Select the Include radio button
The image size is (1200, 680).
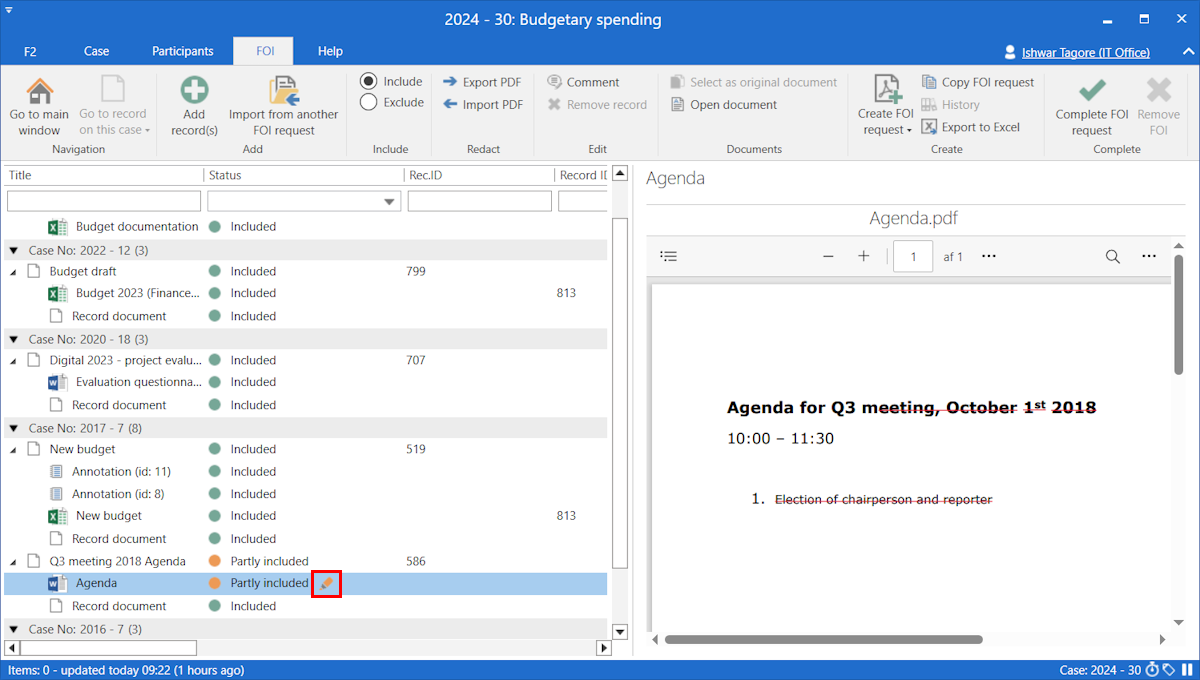click(x=369, y=82)
